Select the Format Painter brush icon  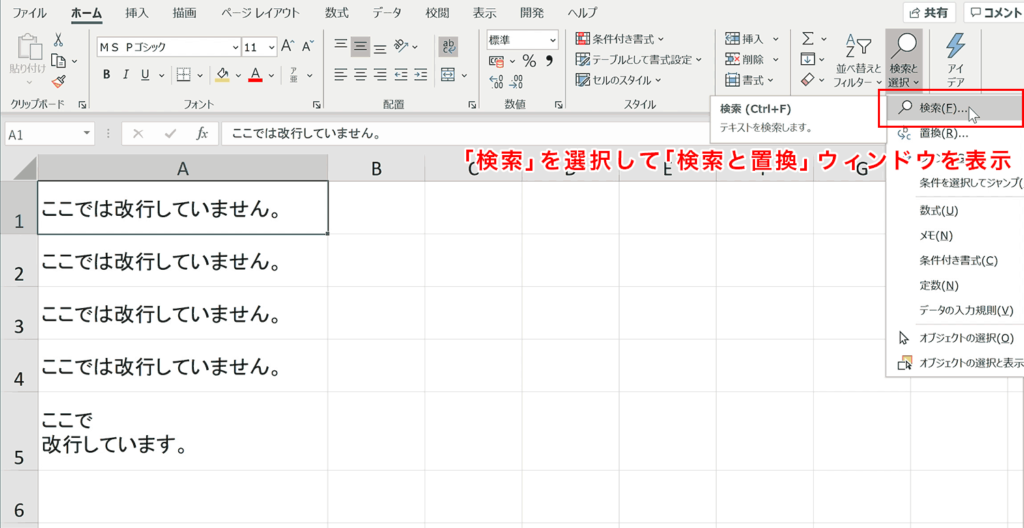pyautogui.click(x=59, y=81)
